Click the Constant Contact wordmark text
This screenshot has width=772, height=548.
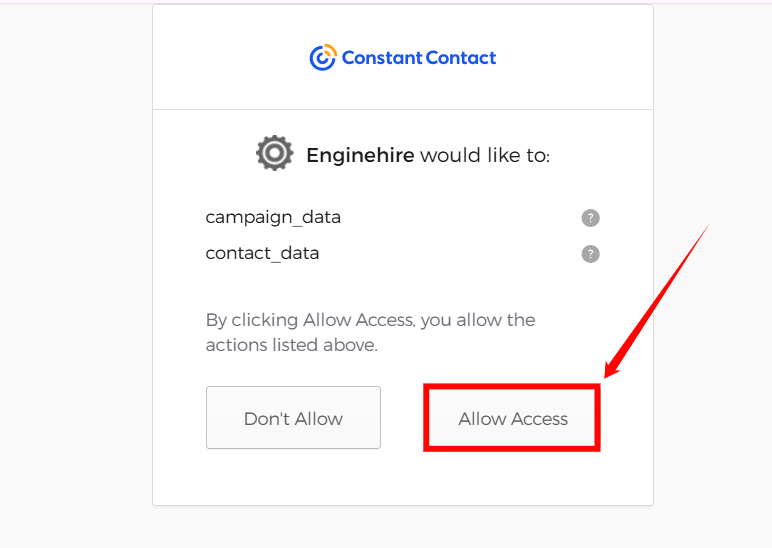pyautogui.click(x=418, y=58)
